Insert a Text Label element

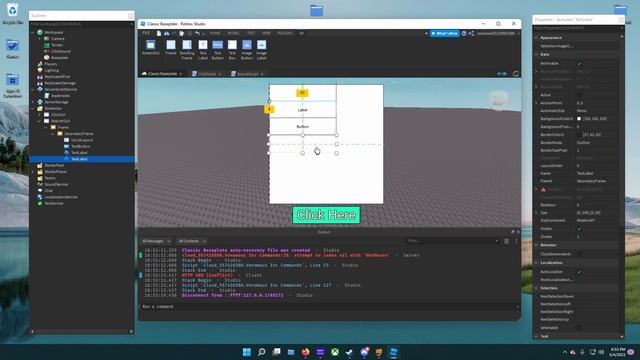click(203, 49)
